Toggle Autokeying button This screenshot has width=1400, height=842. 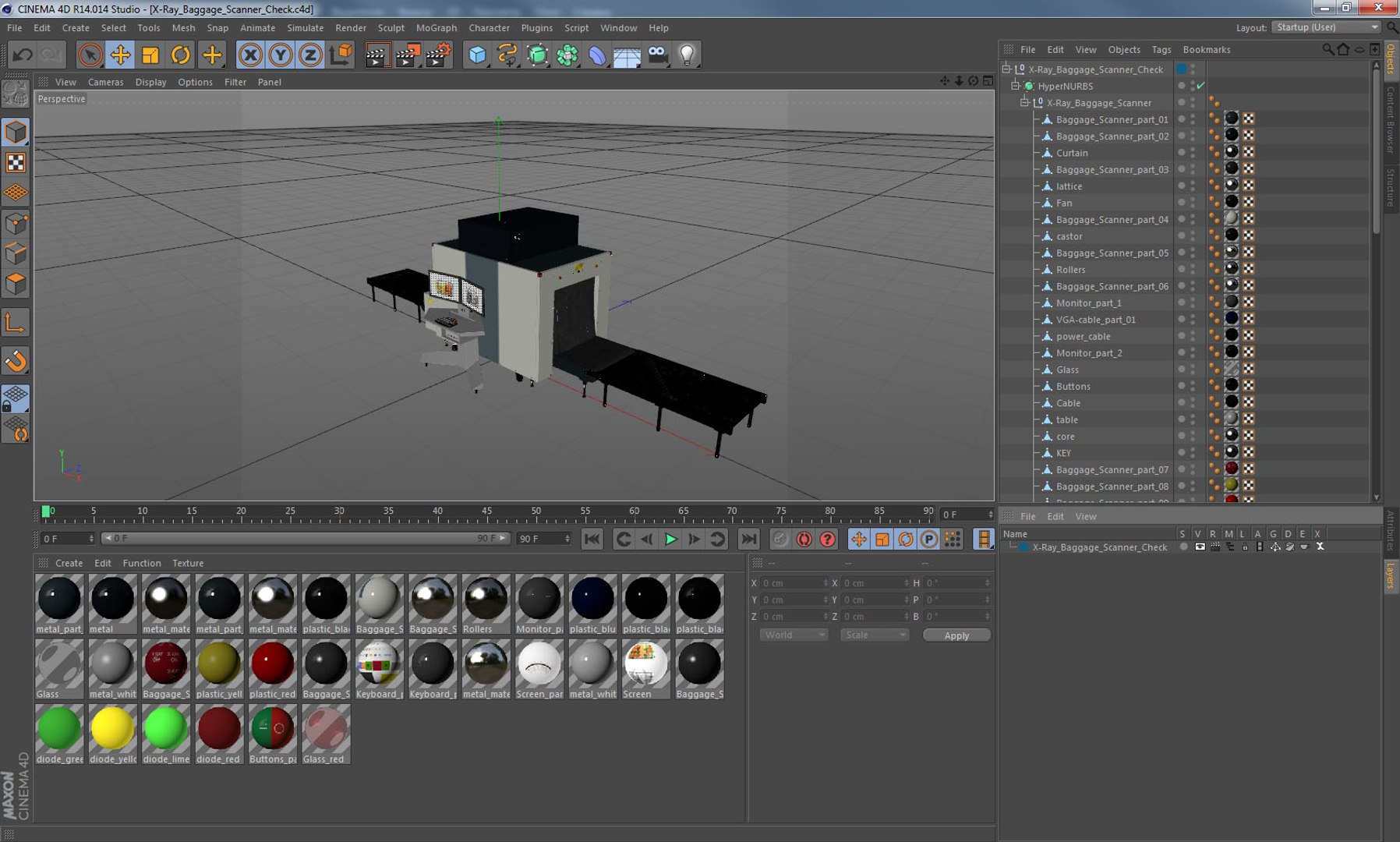pos(804,539)
